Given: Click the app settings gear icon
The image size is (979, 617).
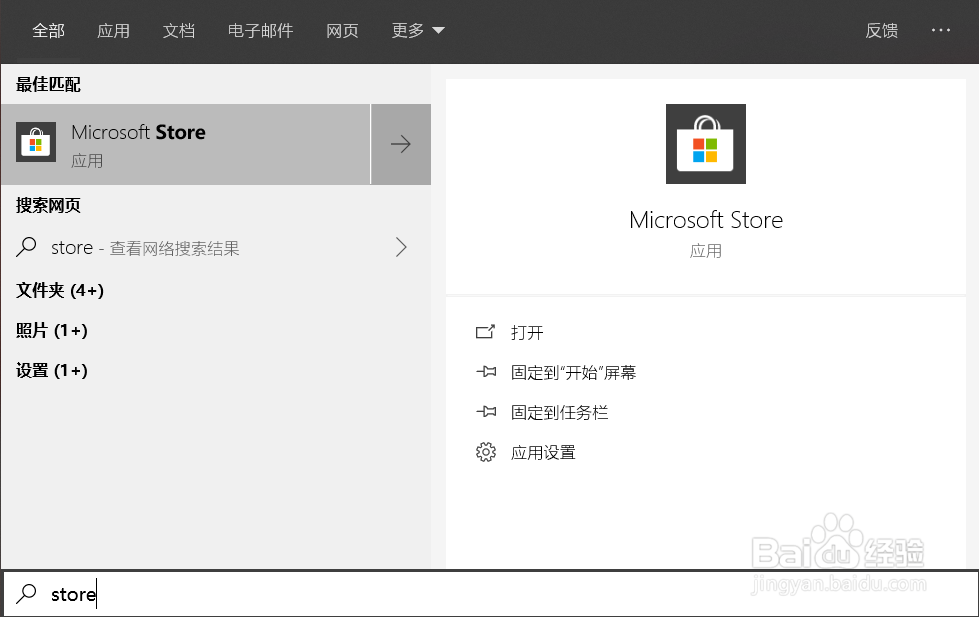Looking at the screenshot, I should 486,453.
